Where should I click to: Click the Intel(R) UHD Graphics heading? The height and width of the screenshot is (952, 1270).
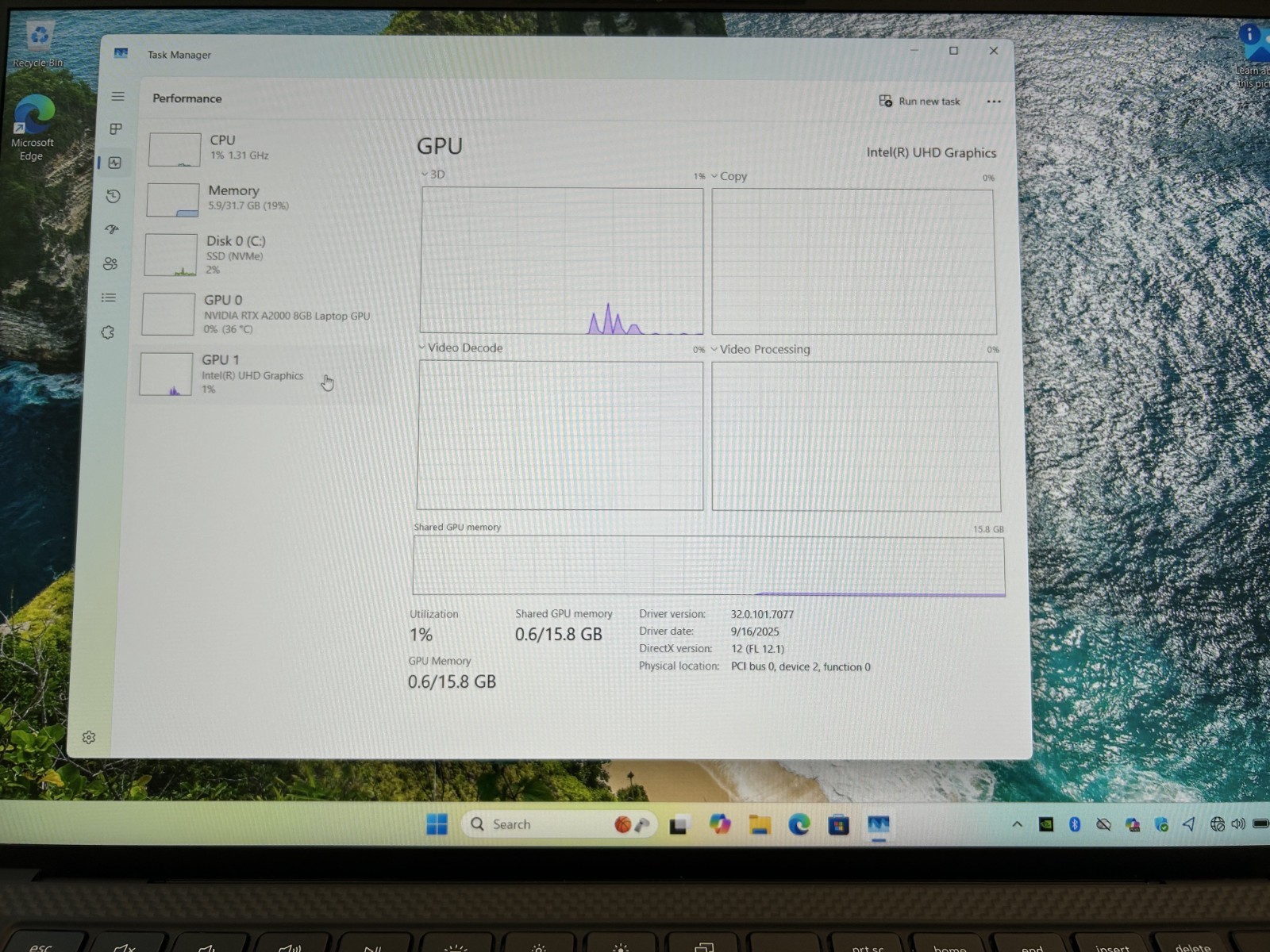(931, 152)
